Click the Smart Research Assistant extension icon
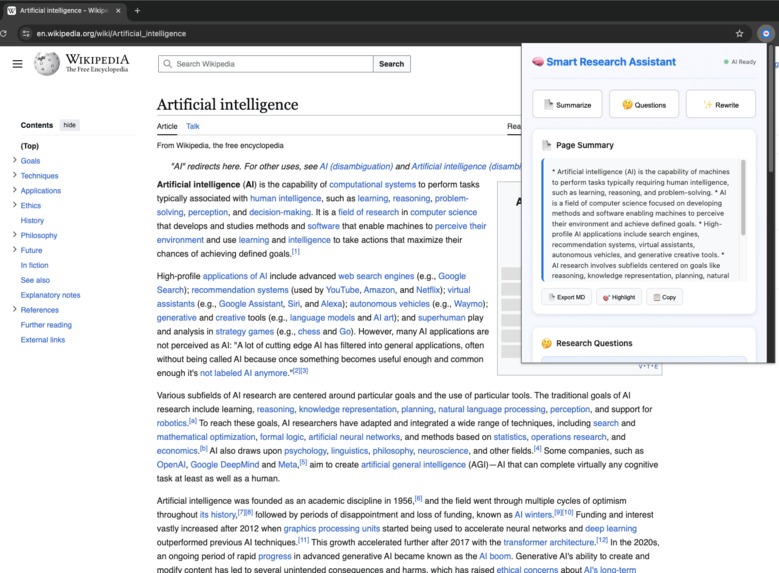The height and width of the screenshot is (573, 779). pyautogui.click(x=766, y=33)
